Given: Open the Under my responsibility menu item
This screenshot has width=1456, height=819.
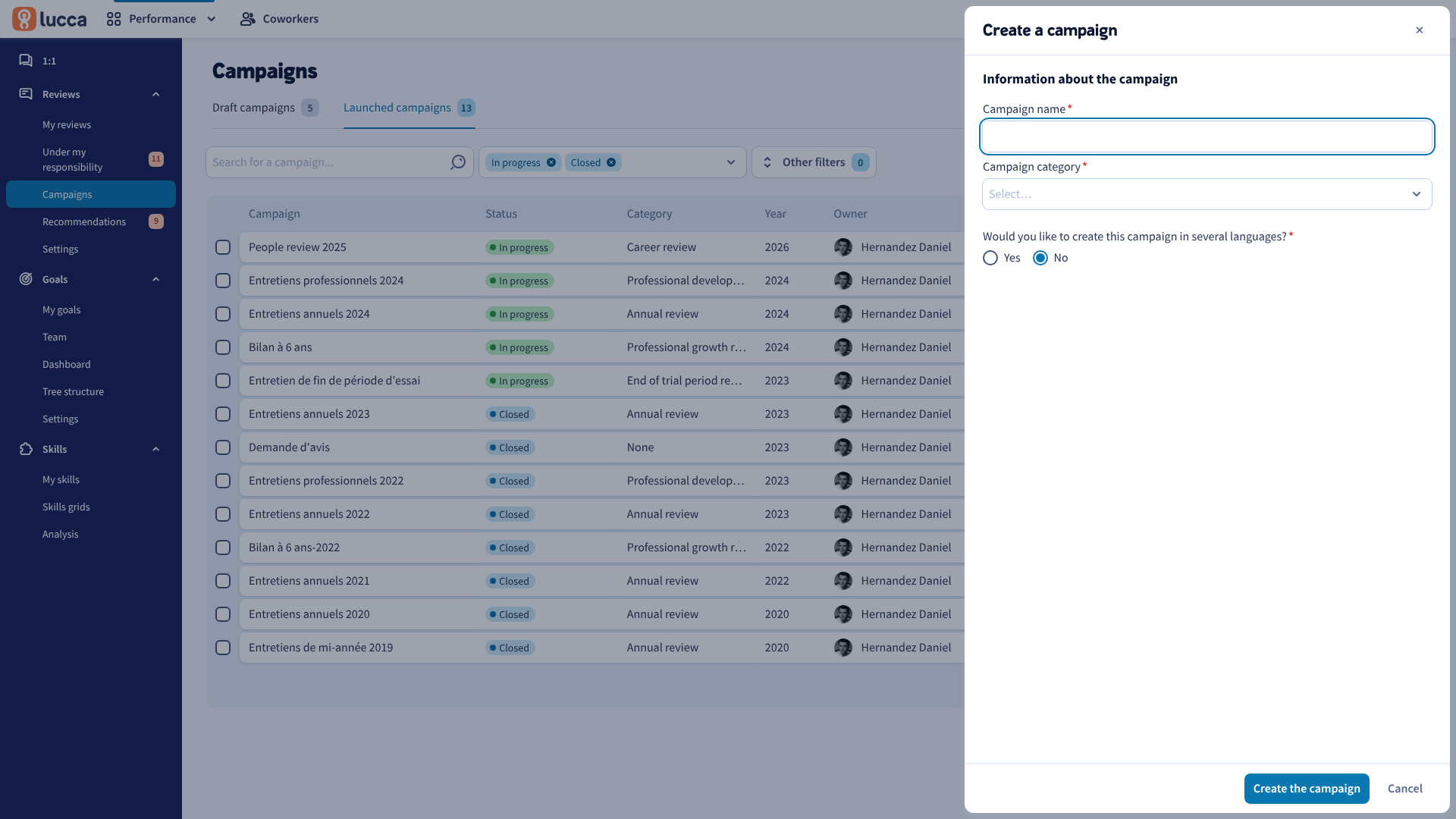Looking at the screenshot, I should point(72,159).
